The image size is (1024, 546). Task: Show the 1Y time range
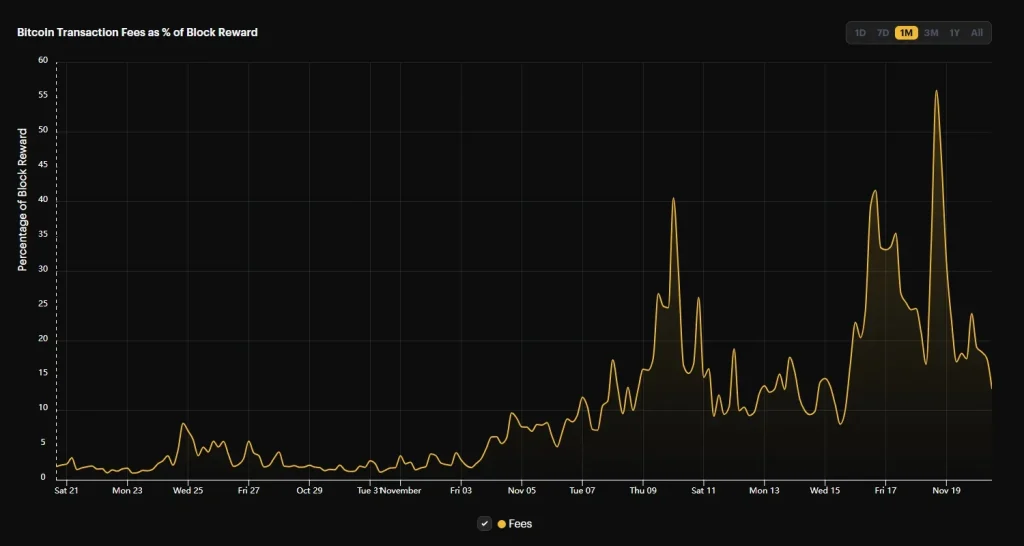pos(955,33)
